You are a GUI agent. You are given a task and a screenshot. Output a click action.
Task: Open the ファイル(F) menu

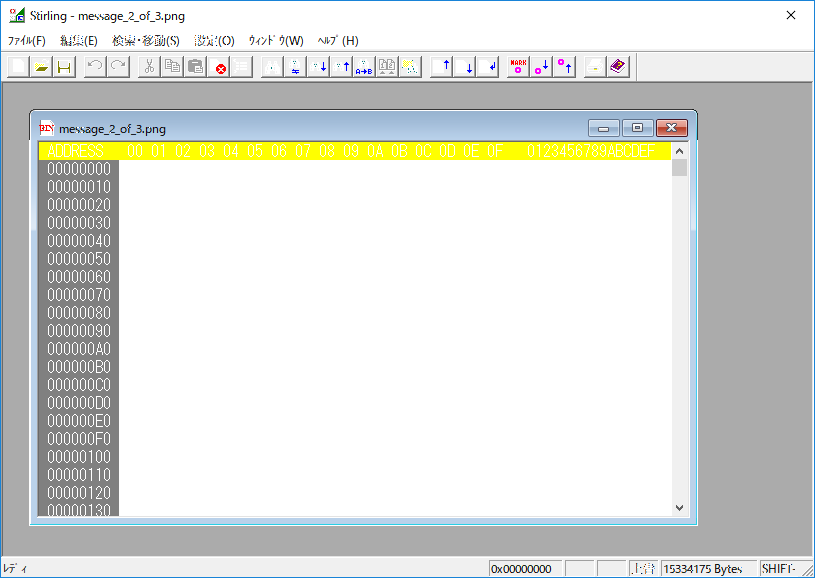click(x=27, y=41)
